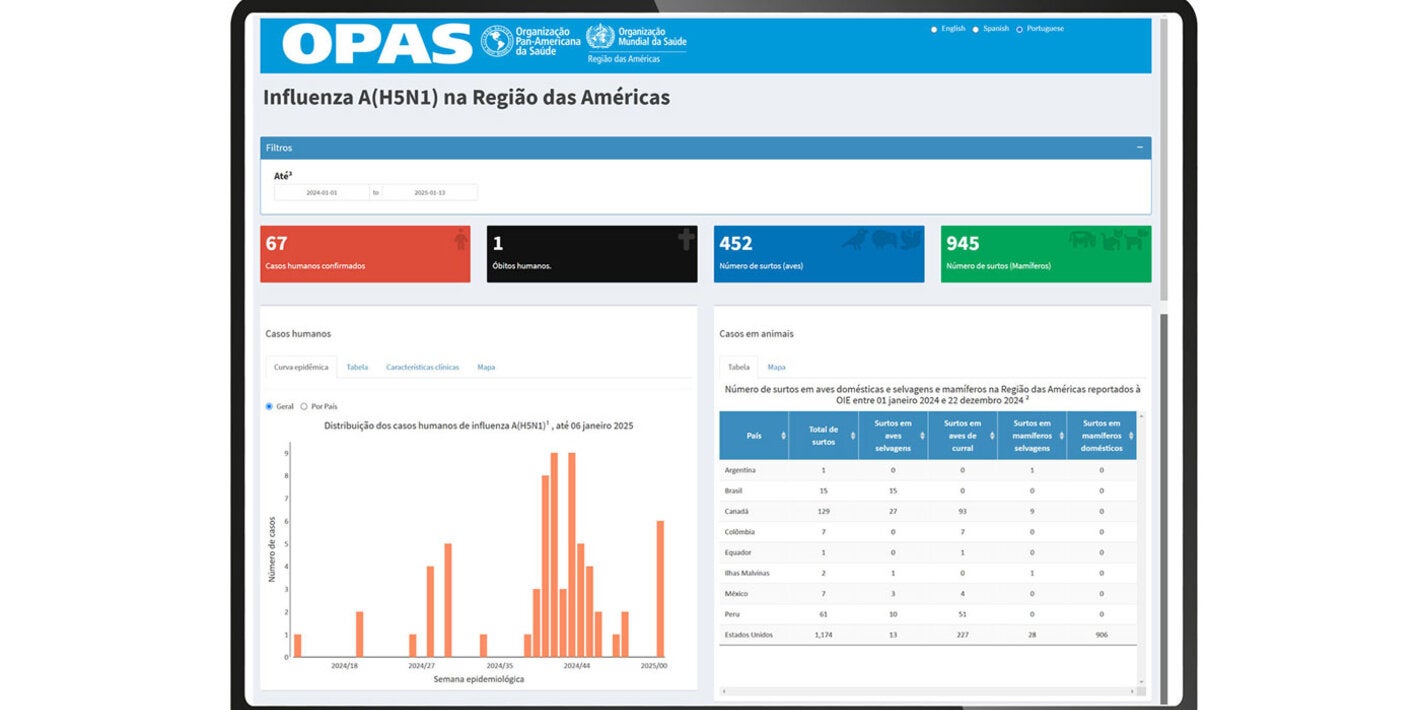Viewport: 1420px width, 710px height.
Task: Click the cross icon on the Óbitos humanos card
Action: pos(684,240)
